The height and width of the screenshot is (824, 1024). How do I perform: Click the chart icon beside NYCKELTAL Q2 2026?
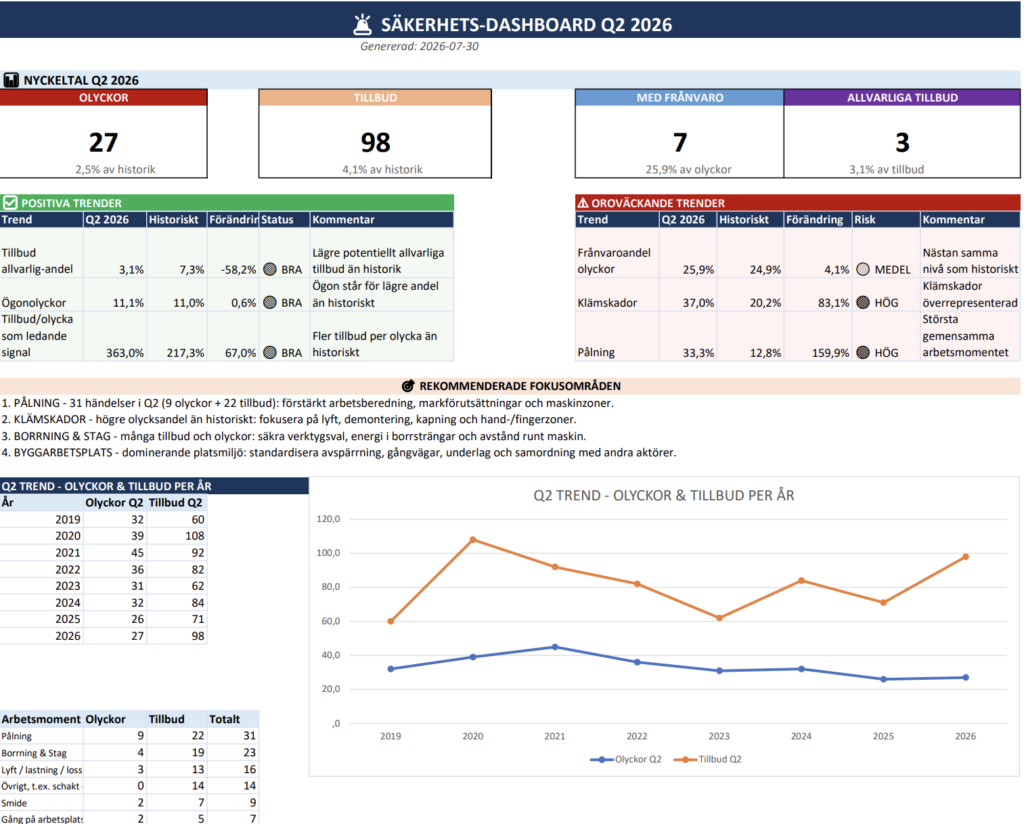[11, 80]
